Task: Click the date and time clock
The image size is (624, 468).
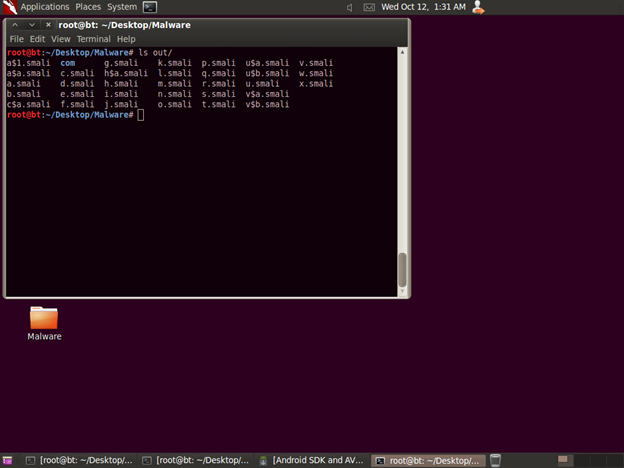Action: coord(423,7)
